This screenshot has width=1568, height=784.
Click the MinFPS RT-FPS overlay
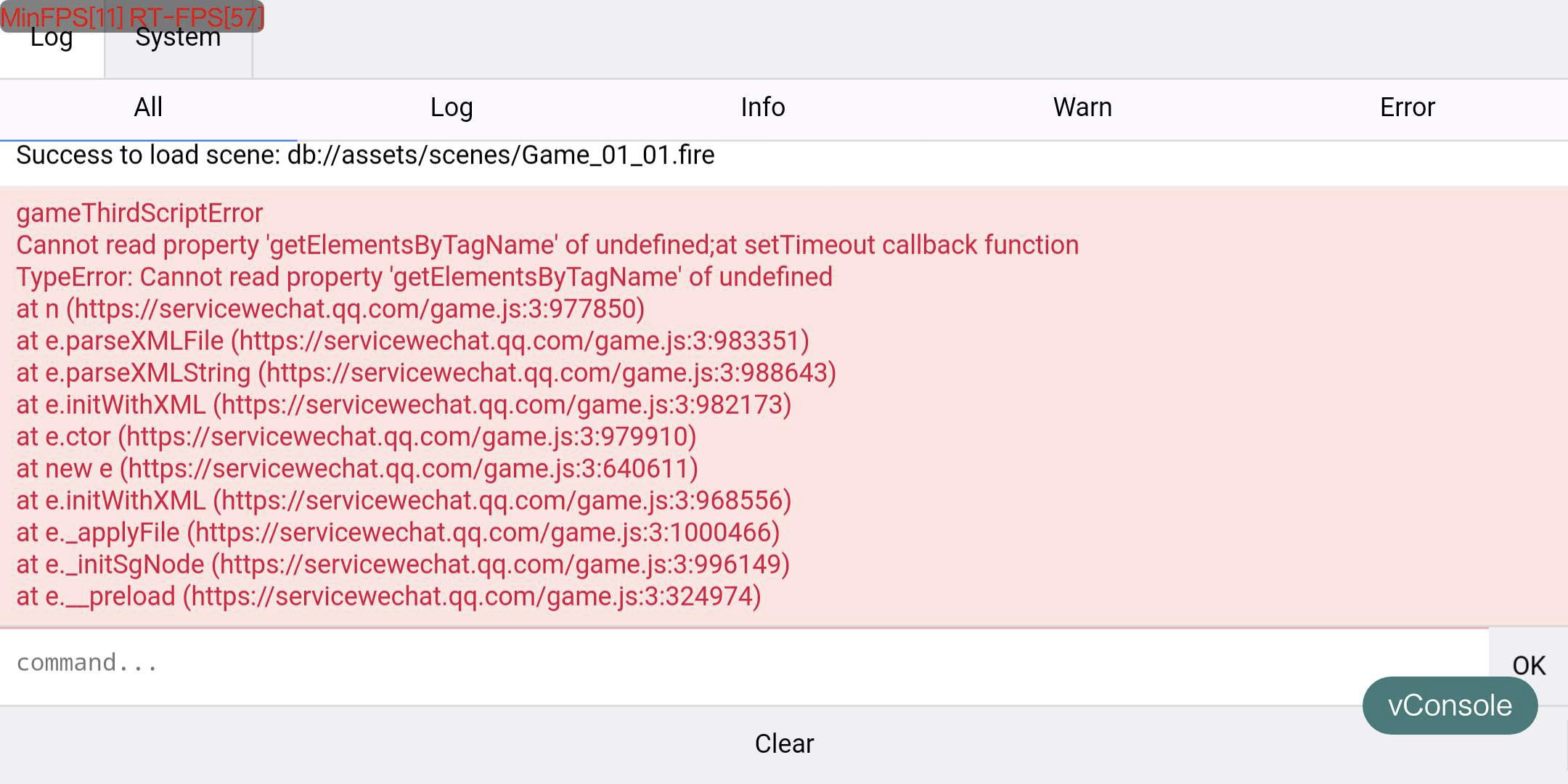tap(132, 16)
